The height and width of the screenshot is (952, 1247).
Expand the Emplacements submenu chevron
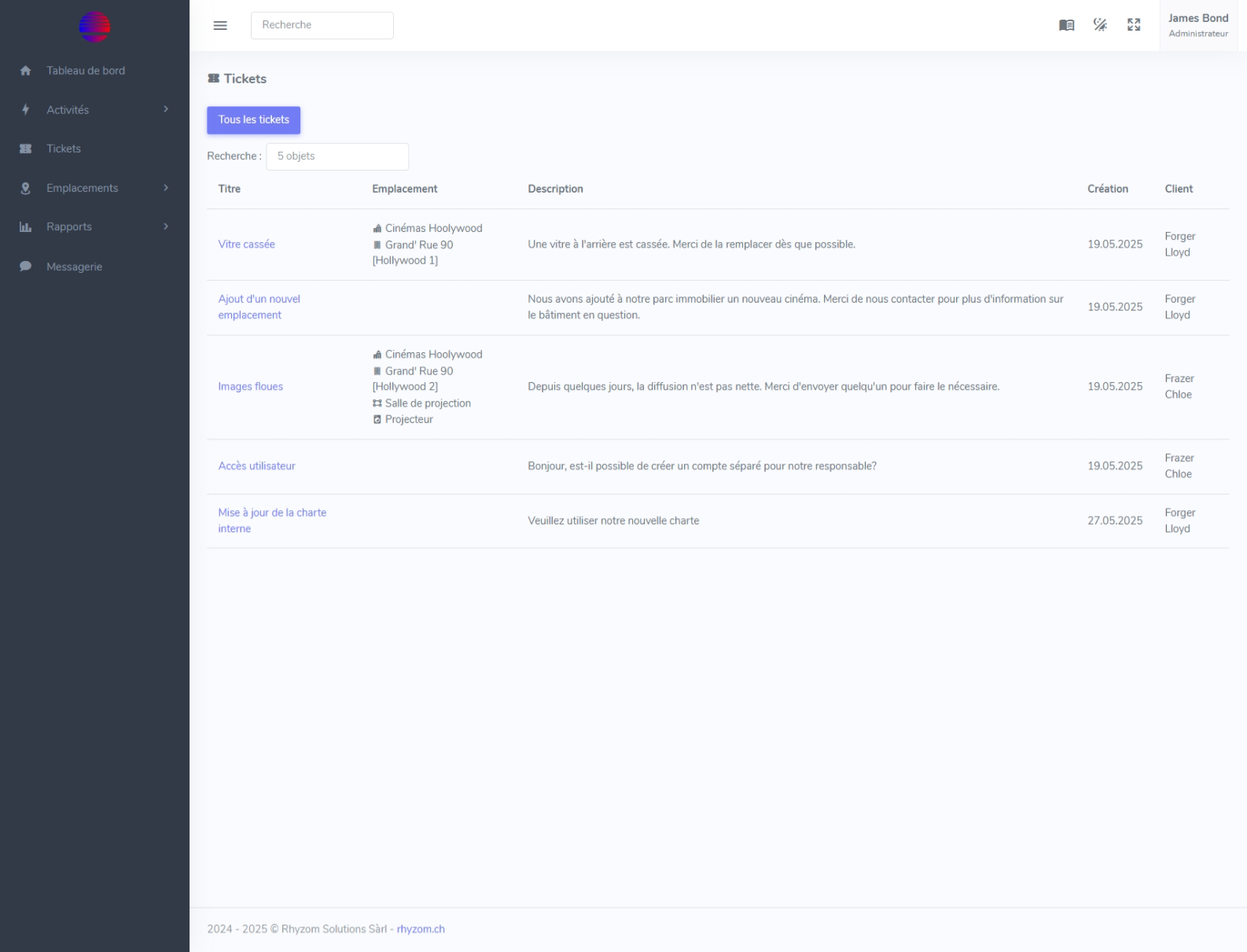coord(166,188)
